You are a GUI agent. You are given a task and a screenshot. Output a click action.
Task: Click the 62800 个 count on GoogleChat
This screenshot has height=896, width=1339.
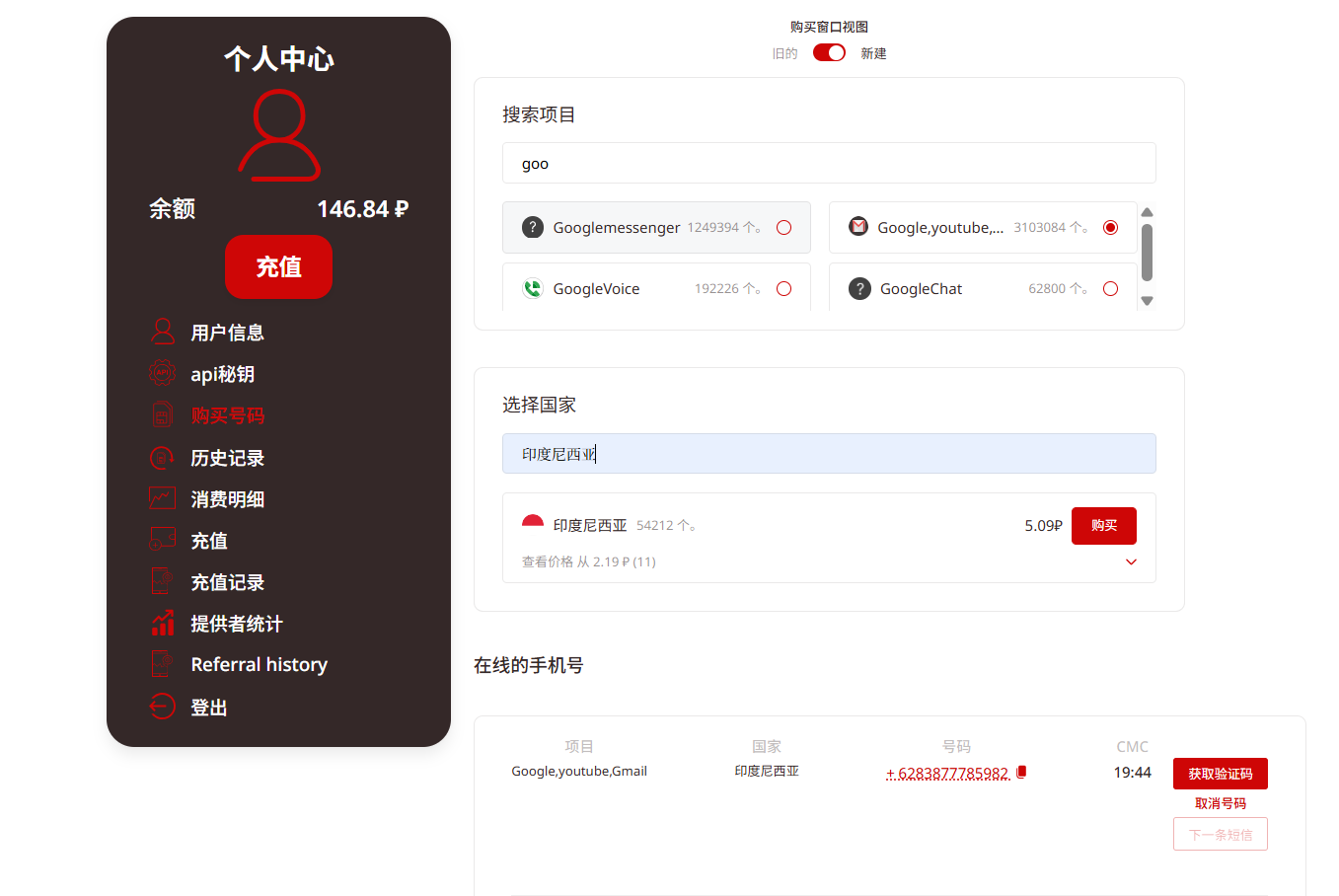(1059, 288)
